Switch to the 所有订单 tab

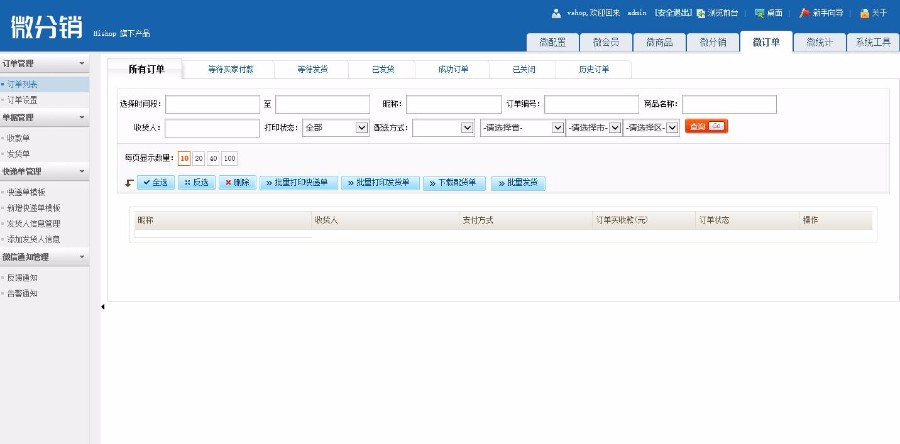[146, 69]
